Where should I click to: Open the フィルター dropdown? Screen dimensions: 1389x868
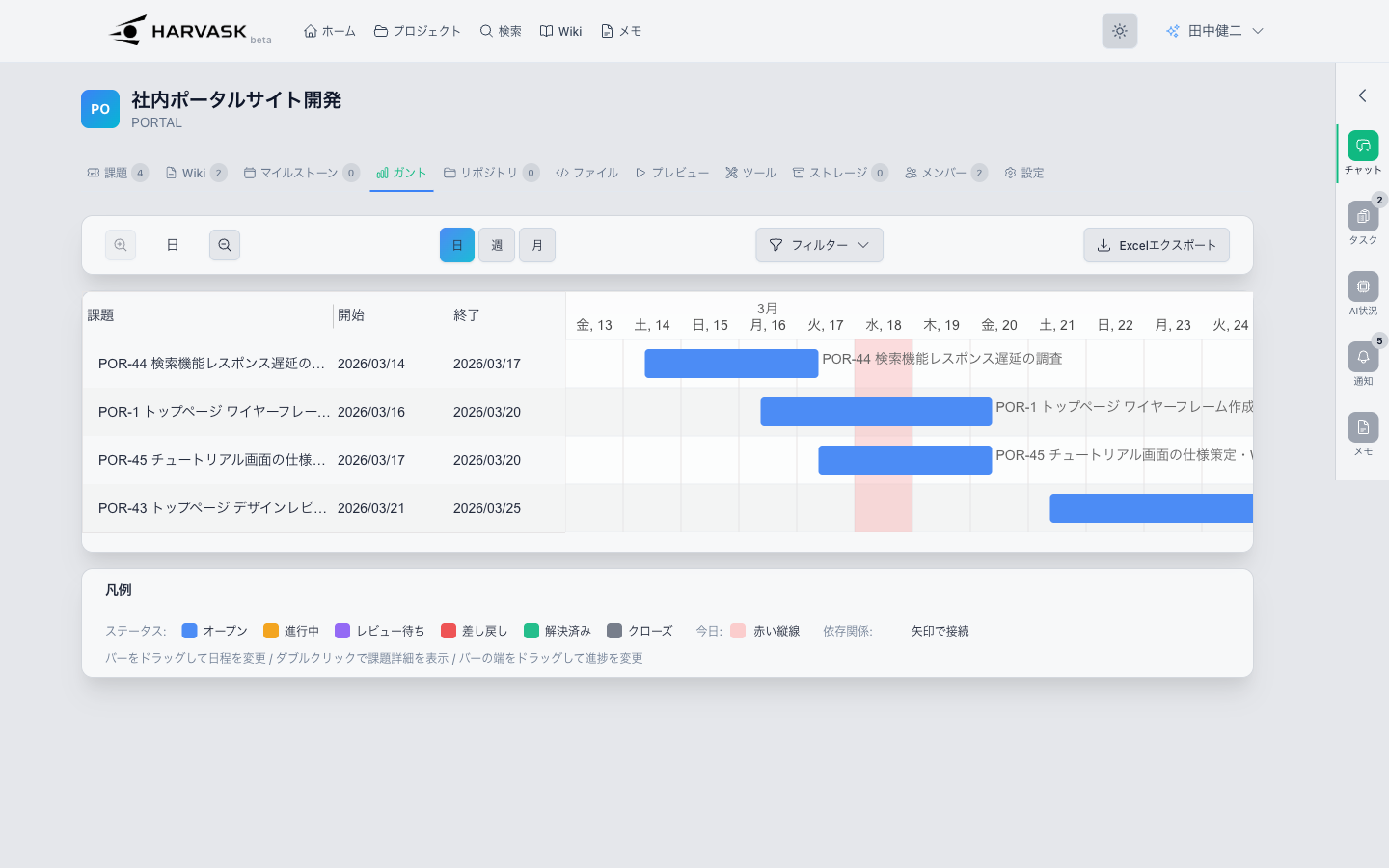tap(819, 245)
